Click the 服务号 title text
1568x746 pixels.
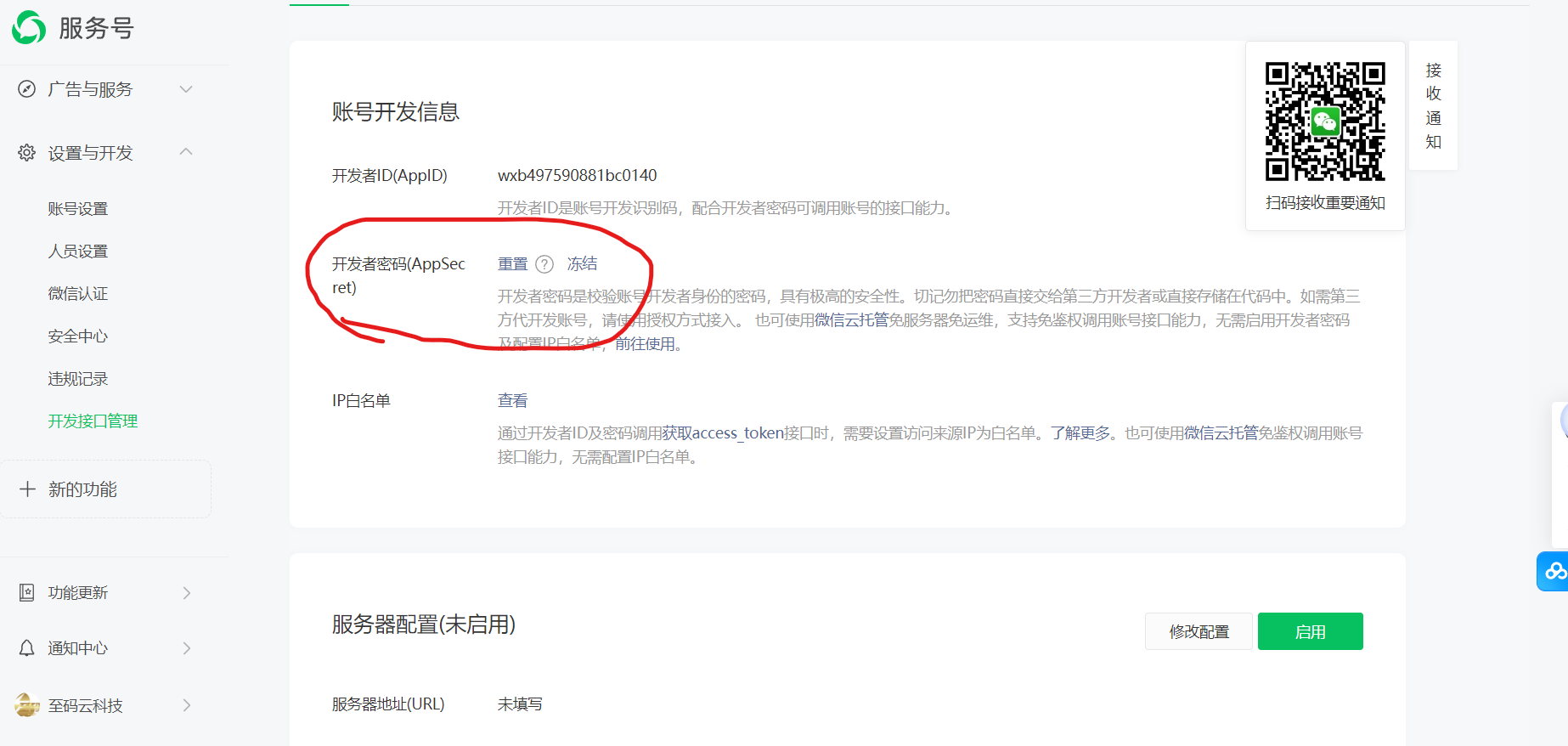click(96, 28)
